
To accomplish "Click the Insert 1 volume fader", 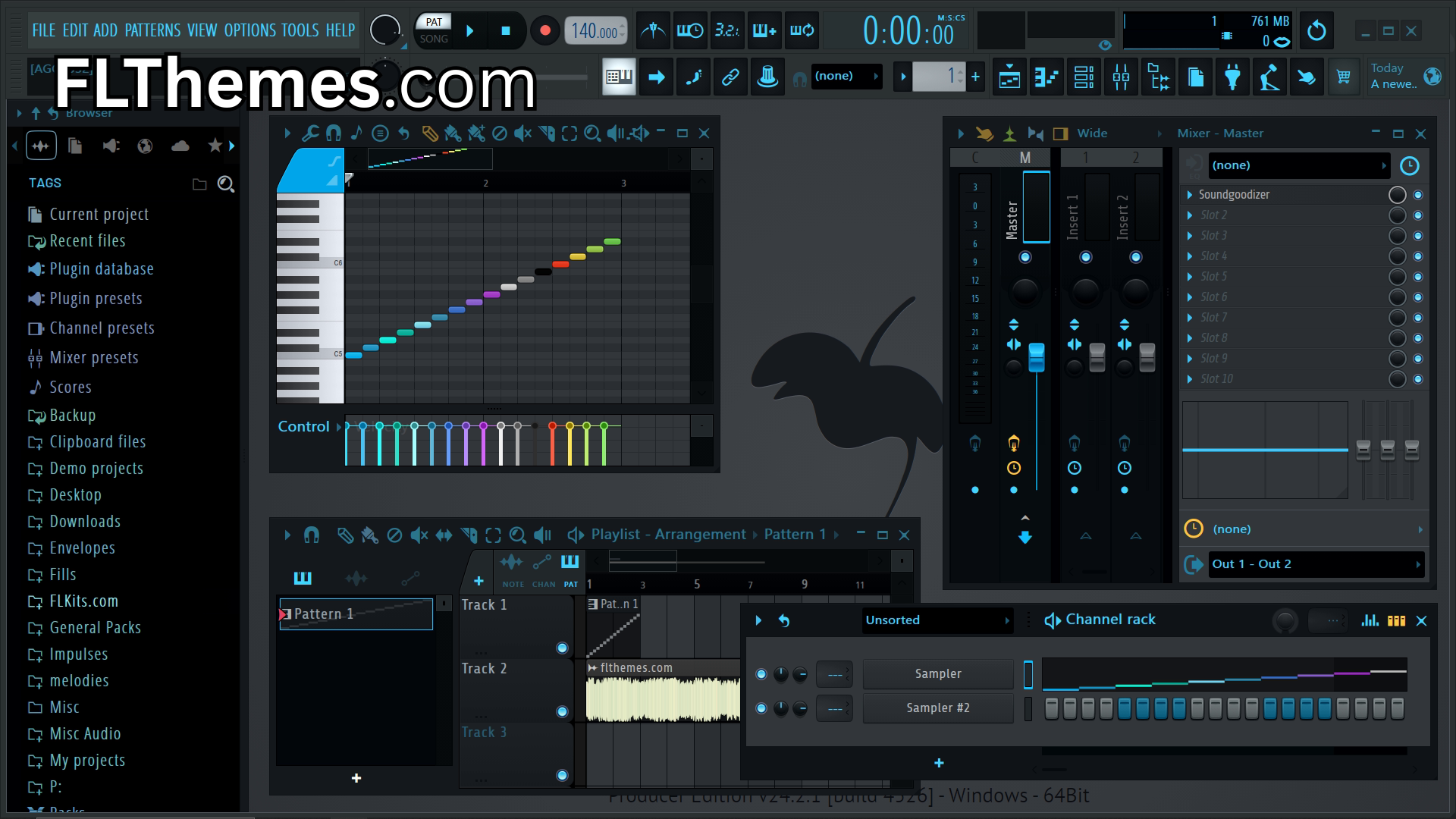I will point(1097,358).
